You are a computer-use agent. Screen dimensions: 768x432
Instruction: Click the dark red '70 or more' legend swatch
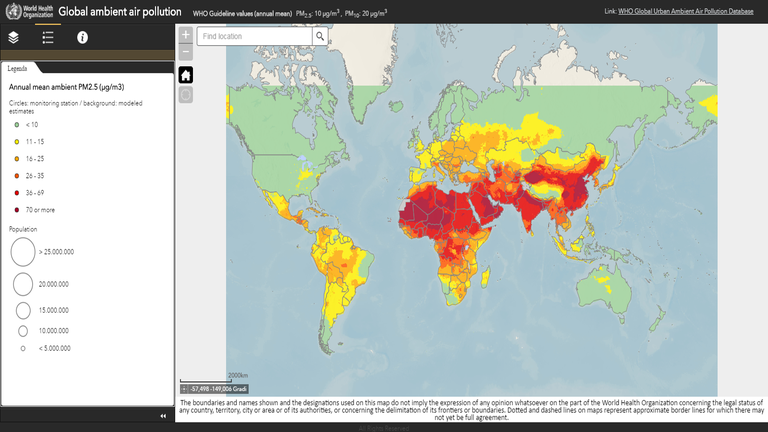click(17, 209)
